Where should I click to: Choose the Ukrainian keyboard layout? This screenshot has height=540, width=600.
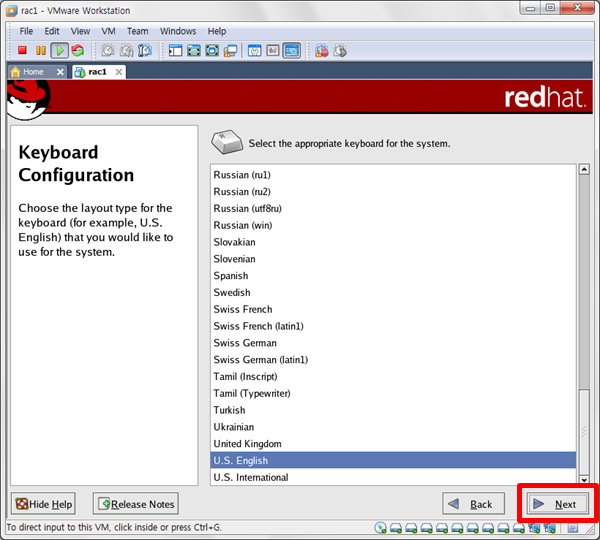(x=393, y=427)
